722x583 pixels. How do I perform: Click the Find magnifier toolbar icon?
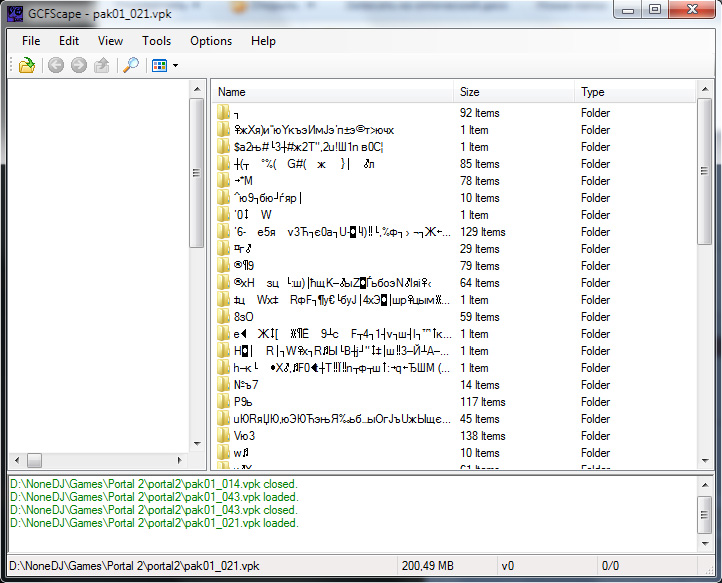click(131, 65)
